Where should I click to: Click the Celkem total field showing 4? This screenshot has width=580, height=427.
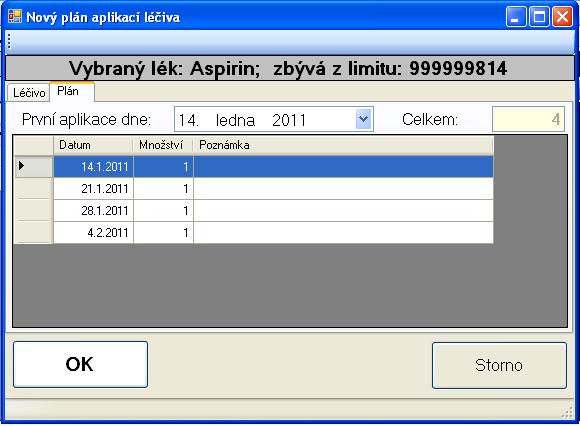528,119
